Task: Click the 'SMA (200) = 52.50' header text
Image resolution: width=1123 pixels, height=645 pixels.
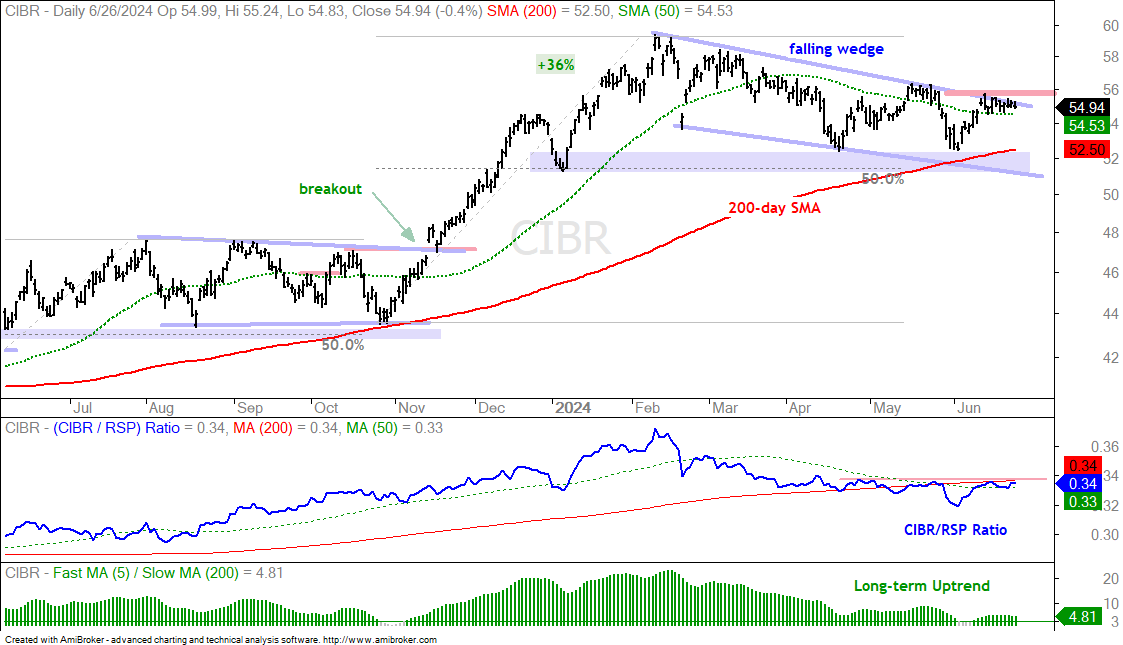Action: 548,11
